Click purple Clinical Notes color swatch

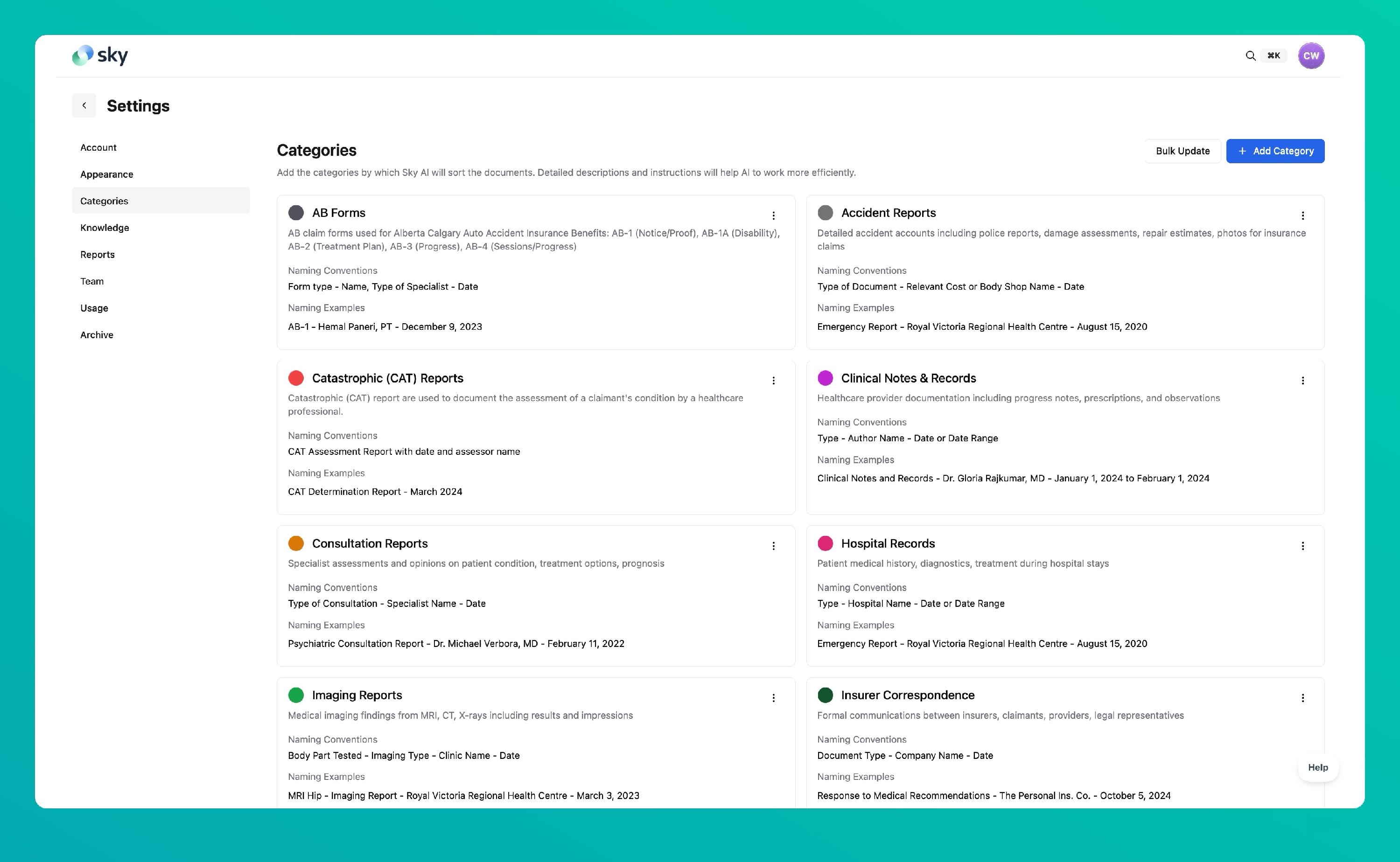pos(825,378)
